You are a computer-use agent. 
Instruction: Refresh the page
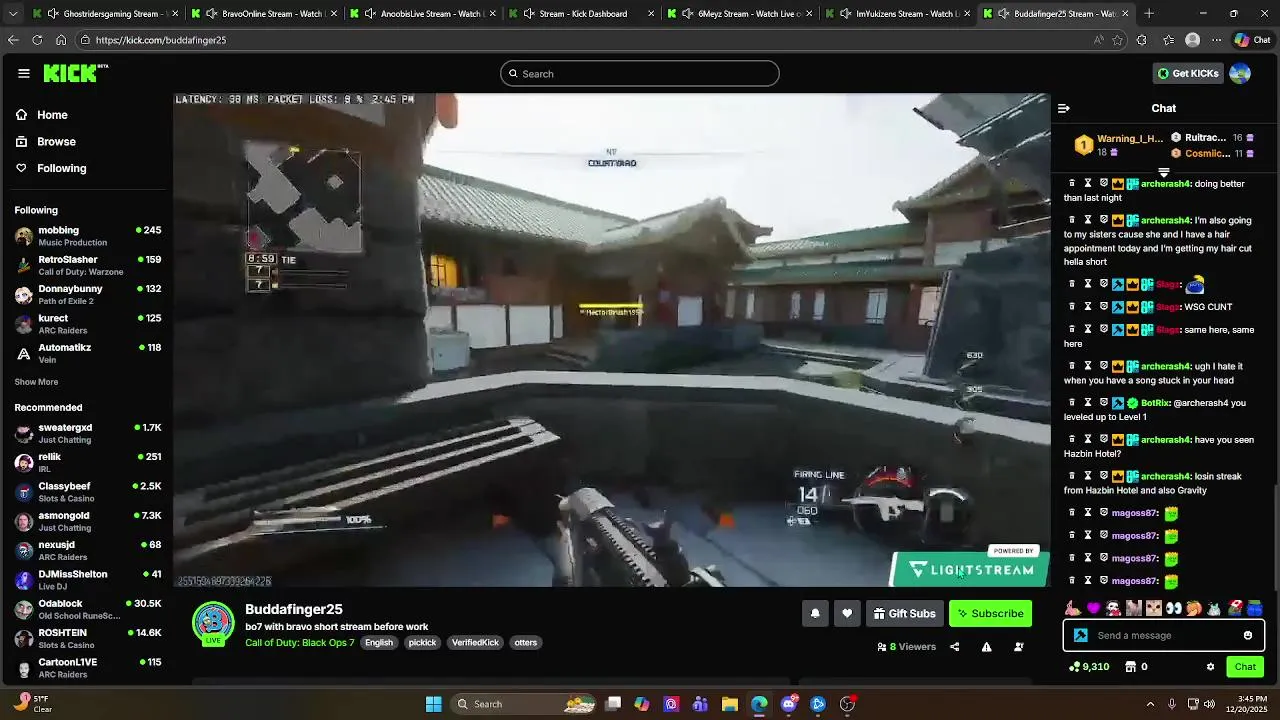tap(37, 40)
